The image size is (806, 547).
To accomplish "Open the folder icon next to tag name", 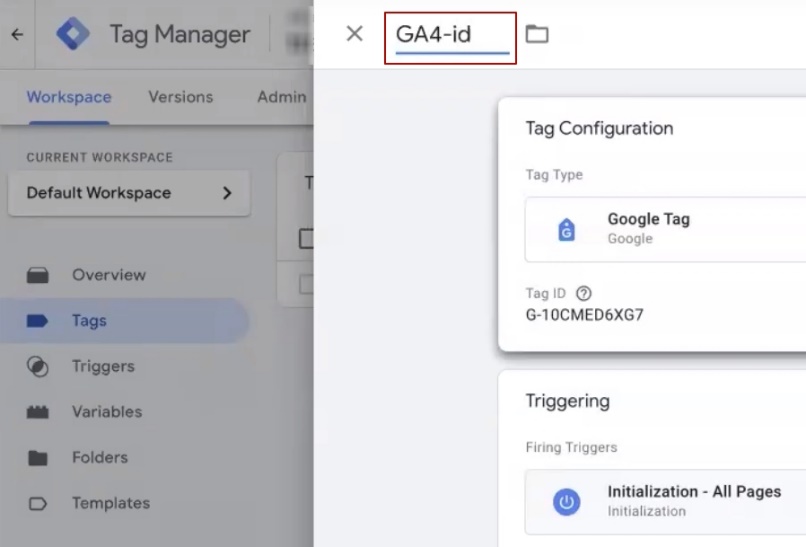I will (x=538, y=34).
